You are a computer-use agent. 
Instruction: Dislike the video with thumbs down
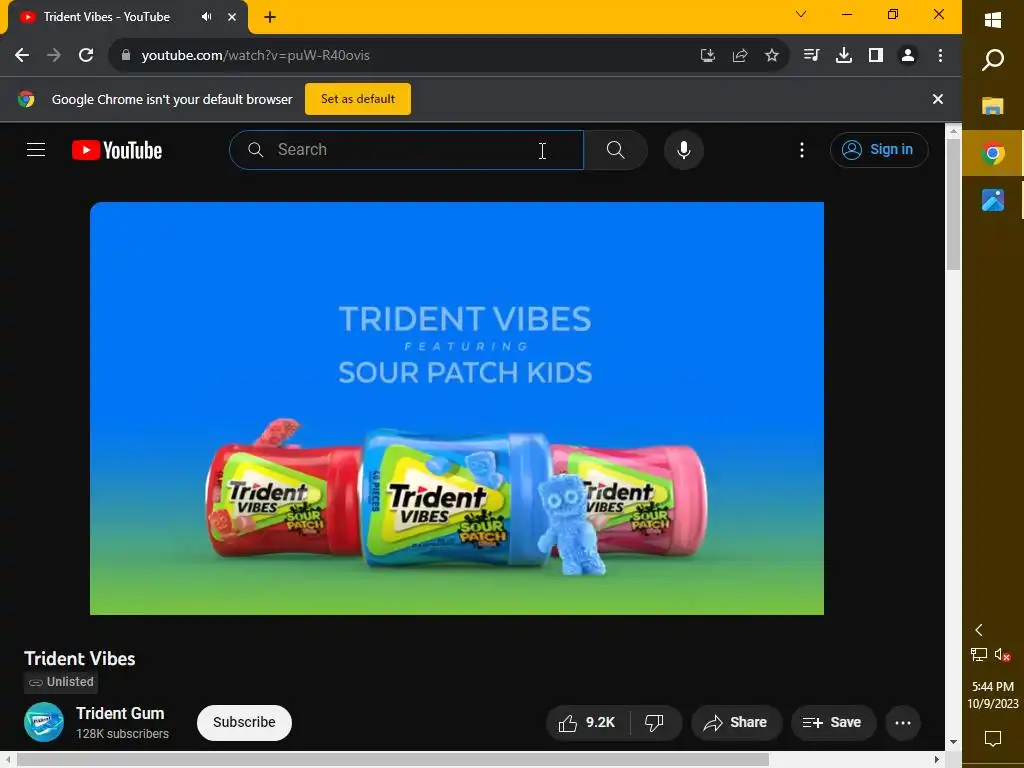(x=654, y=722)
